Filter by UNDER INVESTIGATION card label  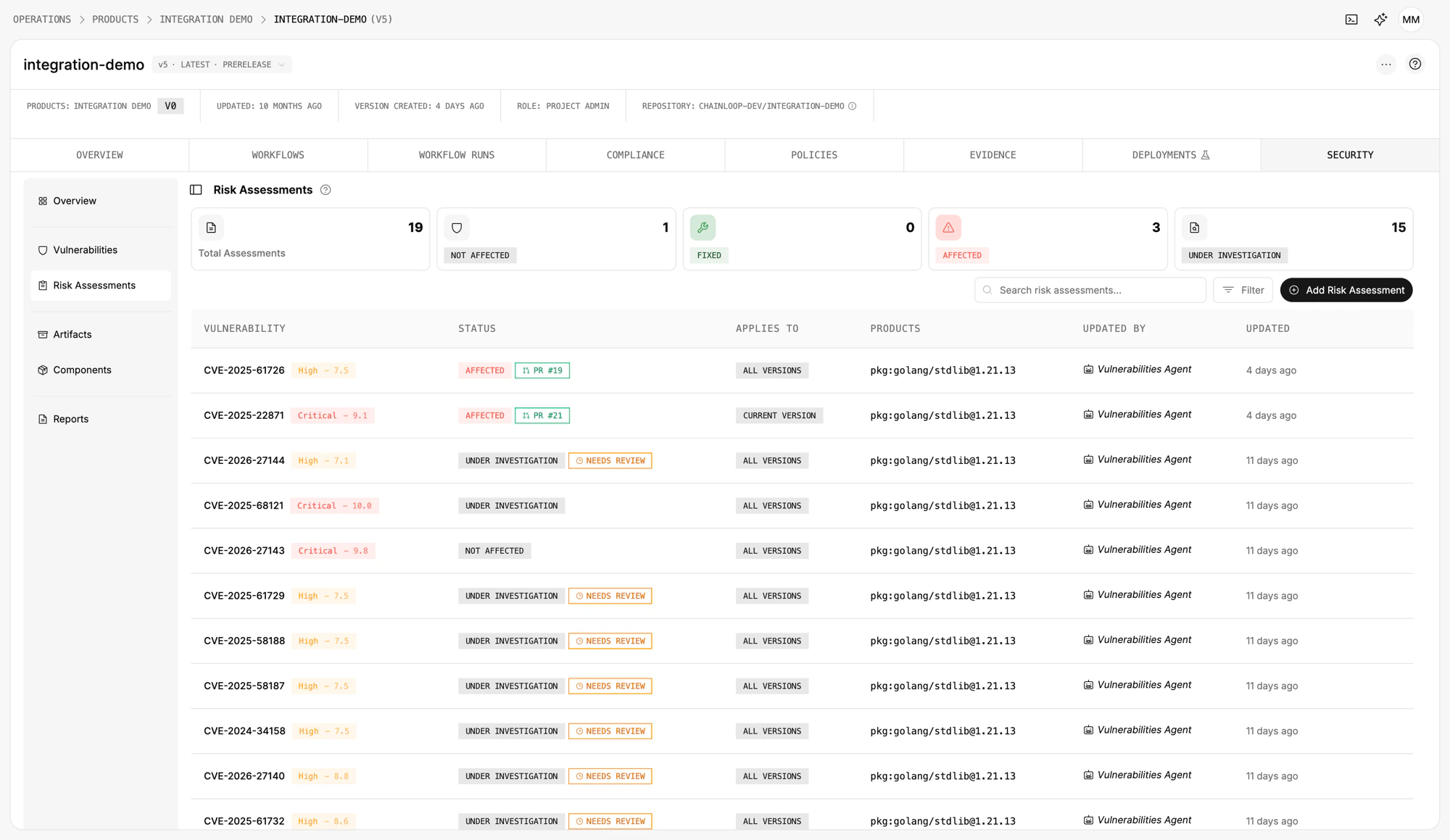1235,255
